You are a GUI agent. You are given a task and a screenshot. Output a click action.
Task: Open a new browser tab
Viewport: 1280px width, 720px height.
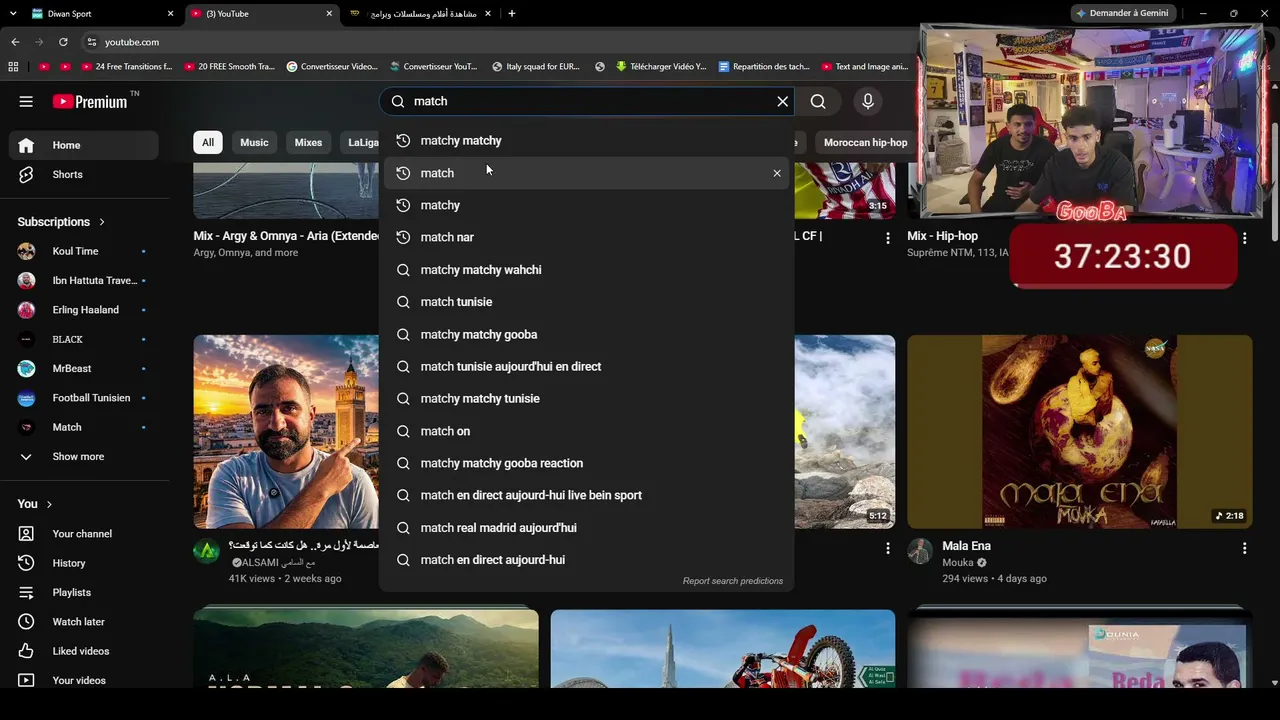[512, 14]
